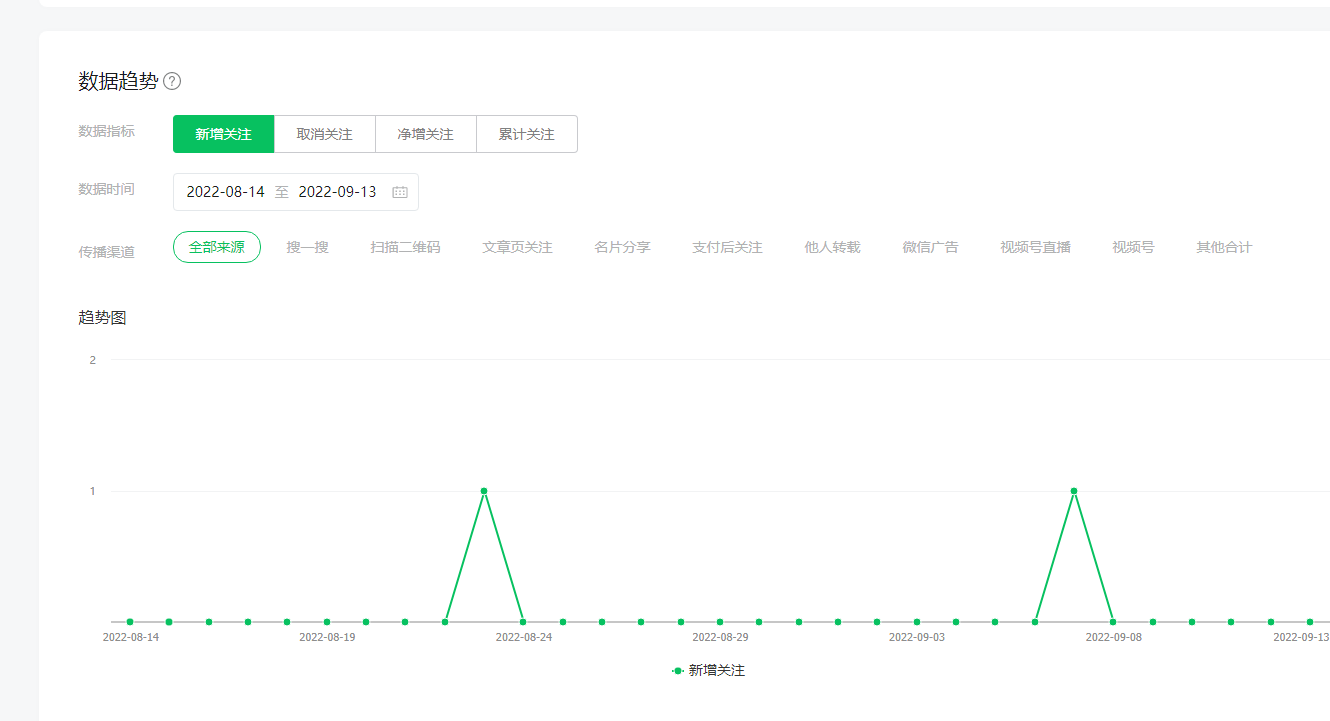The image size is (1330, 721).
Task: Filter channel by 他人转载
Action: coord(832,247)
